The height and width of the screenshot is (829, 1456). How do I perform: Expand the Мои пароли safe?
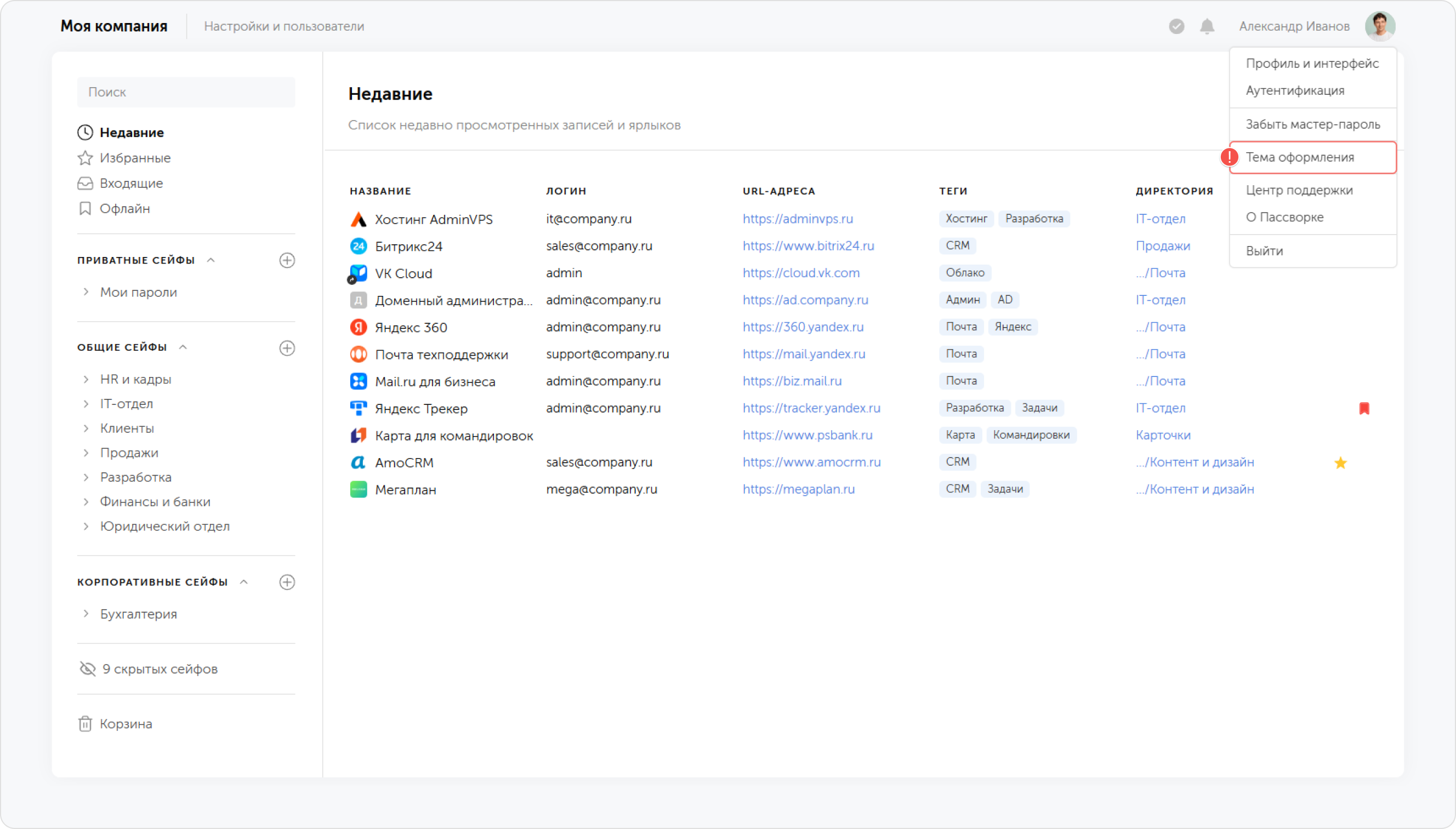pos(86,292)
